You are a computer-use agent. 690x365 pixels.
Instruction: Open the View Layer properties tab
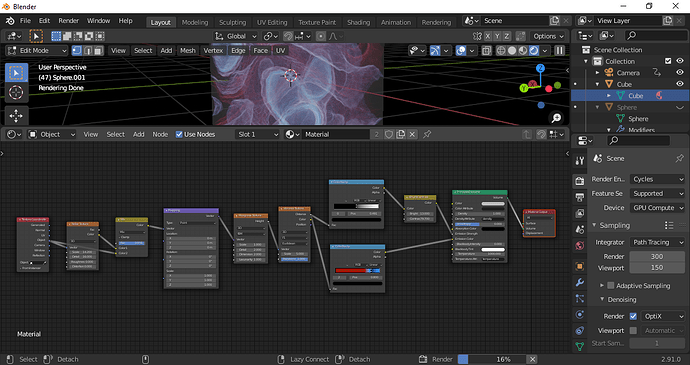coord(580,213)
